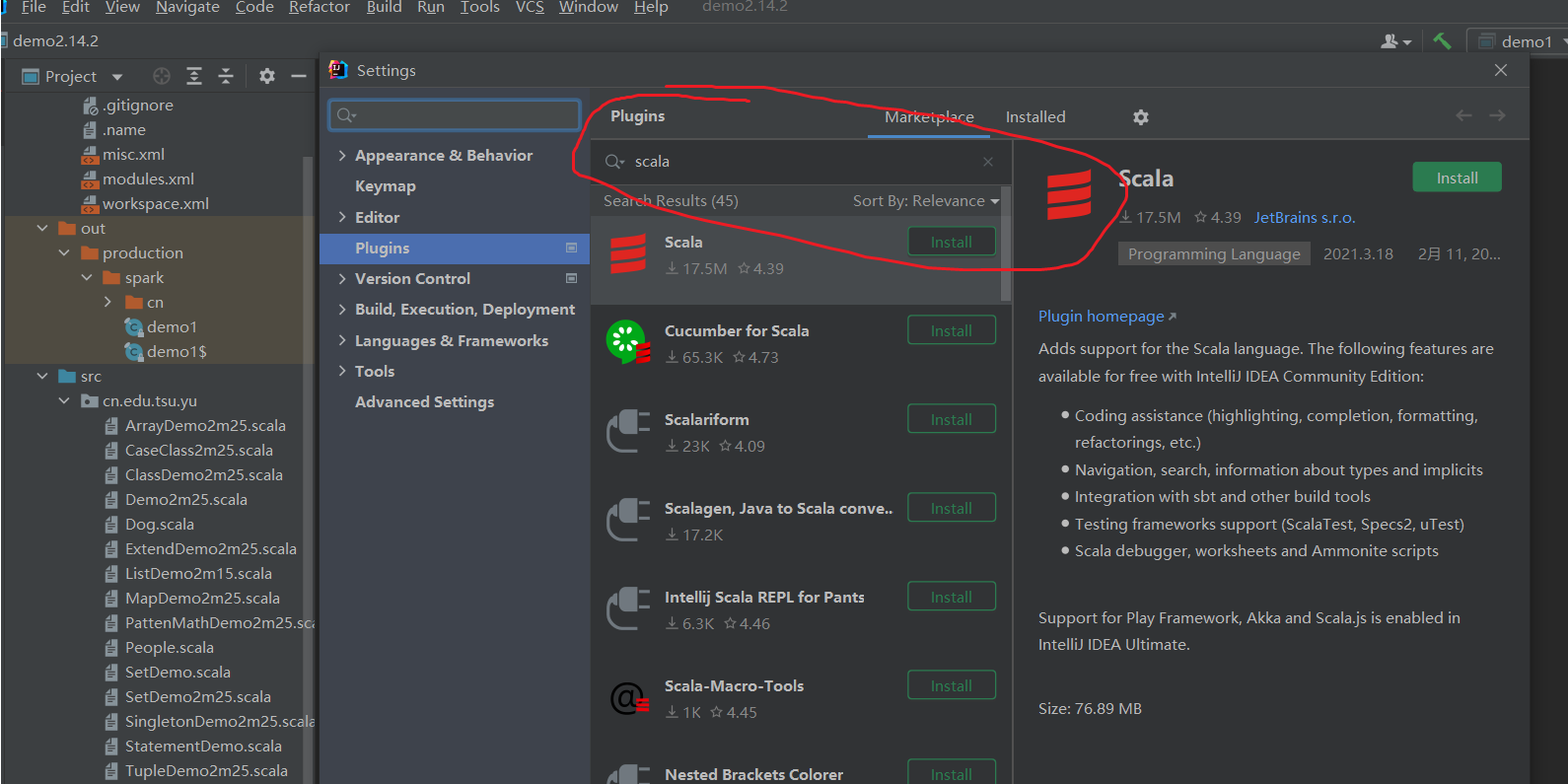The image size is (1568, 784).
Task: Click the Settings search input field
Action: point(455,115)
